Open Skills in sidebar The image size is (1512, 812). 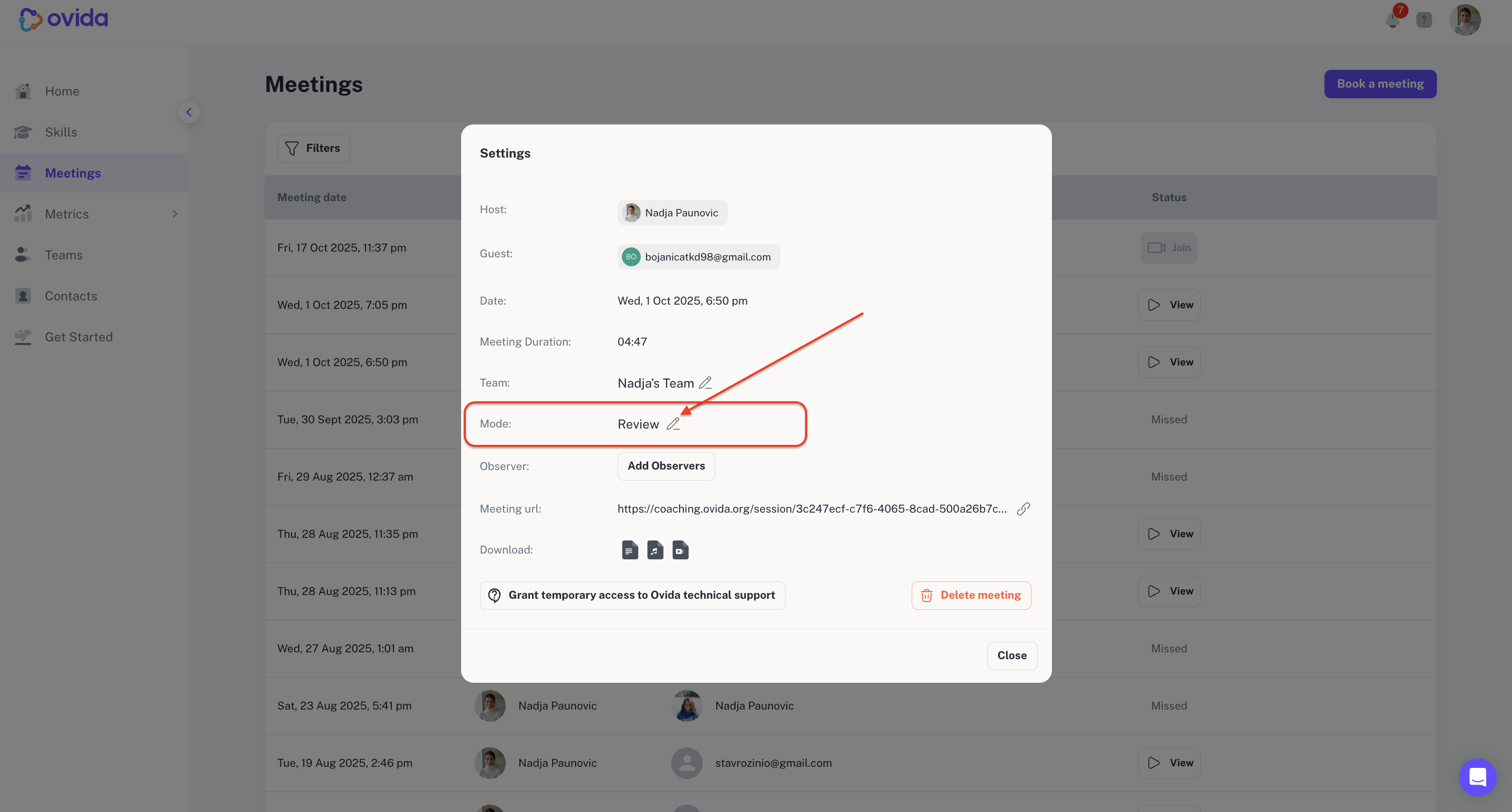coord(94,132)
